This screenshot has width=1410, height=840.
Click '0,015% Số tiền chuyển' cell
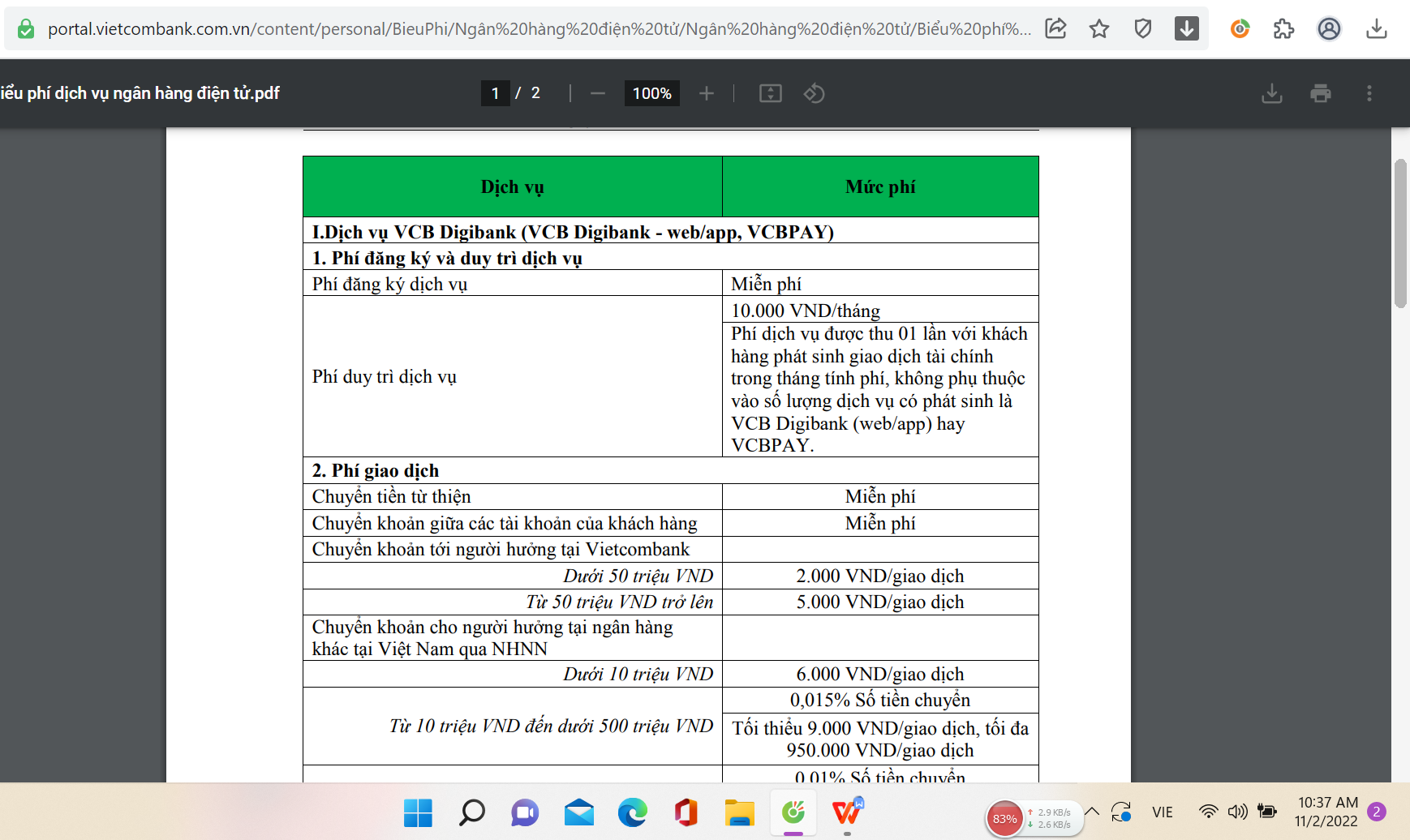tap(880, 700)
